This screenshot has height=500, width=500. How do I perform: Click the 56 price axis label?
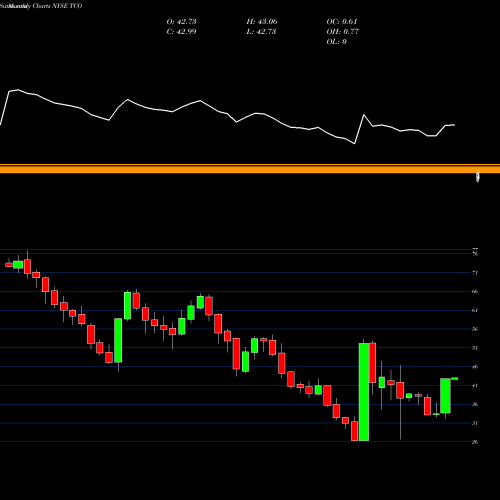coord(475,329)
